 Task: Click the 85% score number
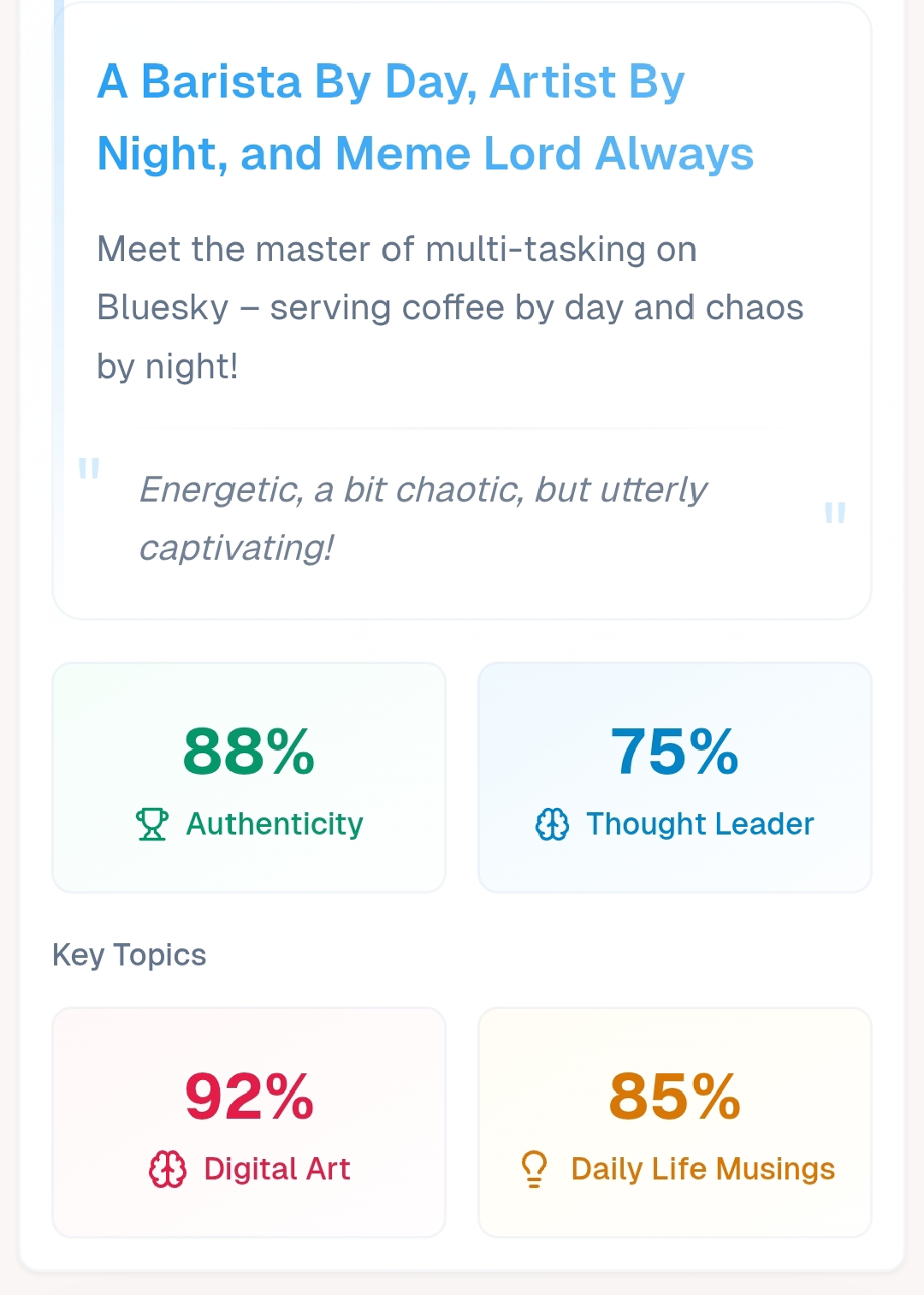point(675,1096)
